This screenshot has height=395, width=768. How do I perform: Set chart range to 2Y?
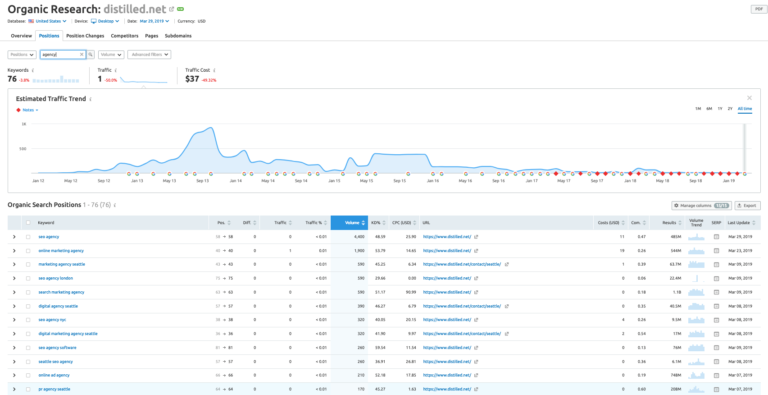tap(730, 109)
